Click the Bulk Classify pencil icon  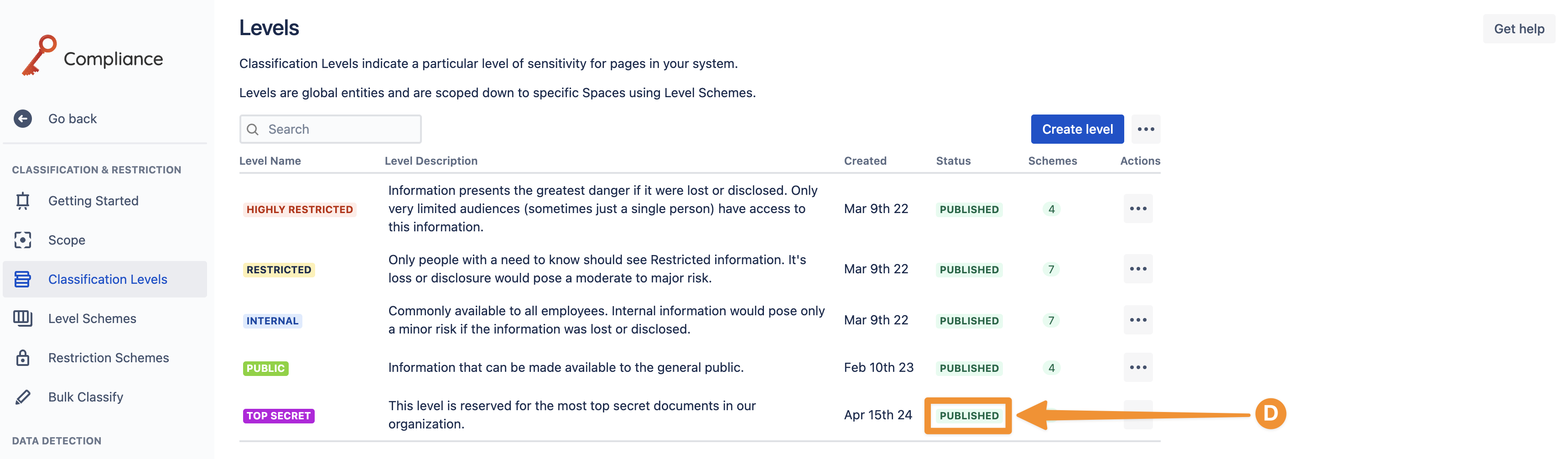point(23,397)
